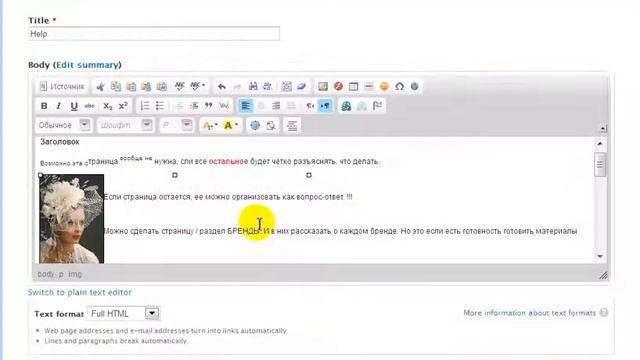Click the Insert Horizontal Line icon
The image size is (640, 360).
[x=369, y=86]
